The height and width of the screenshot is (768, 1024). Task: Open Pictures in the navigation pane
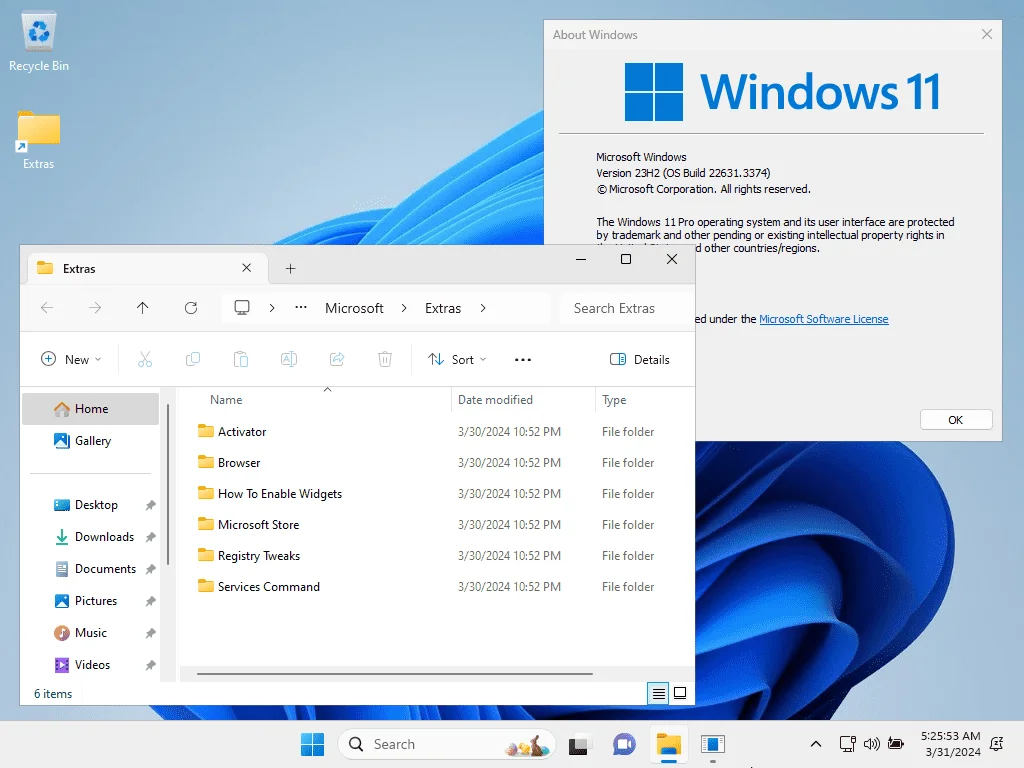[91, 601]
